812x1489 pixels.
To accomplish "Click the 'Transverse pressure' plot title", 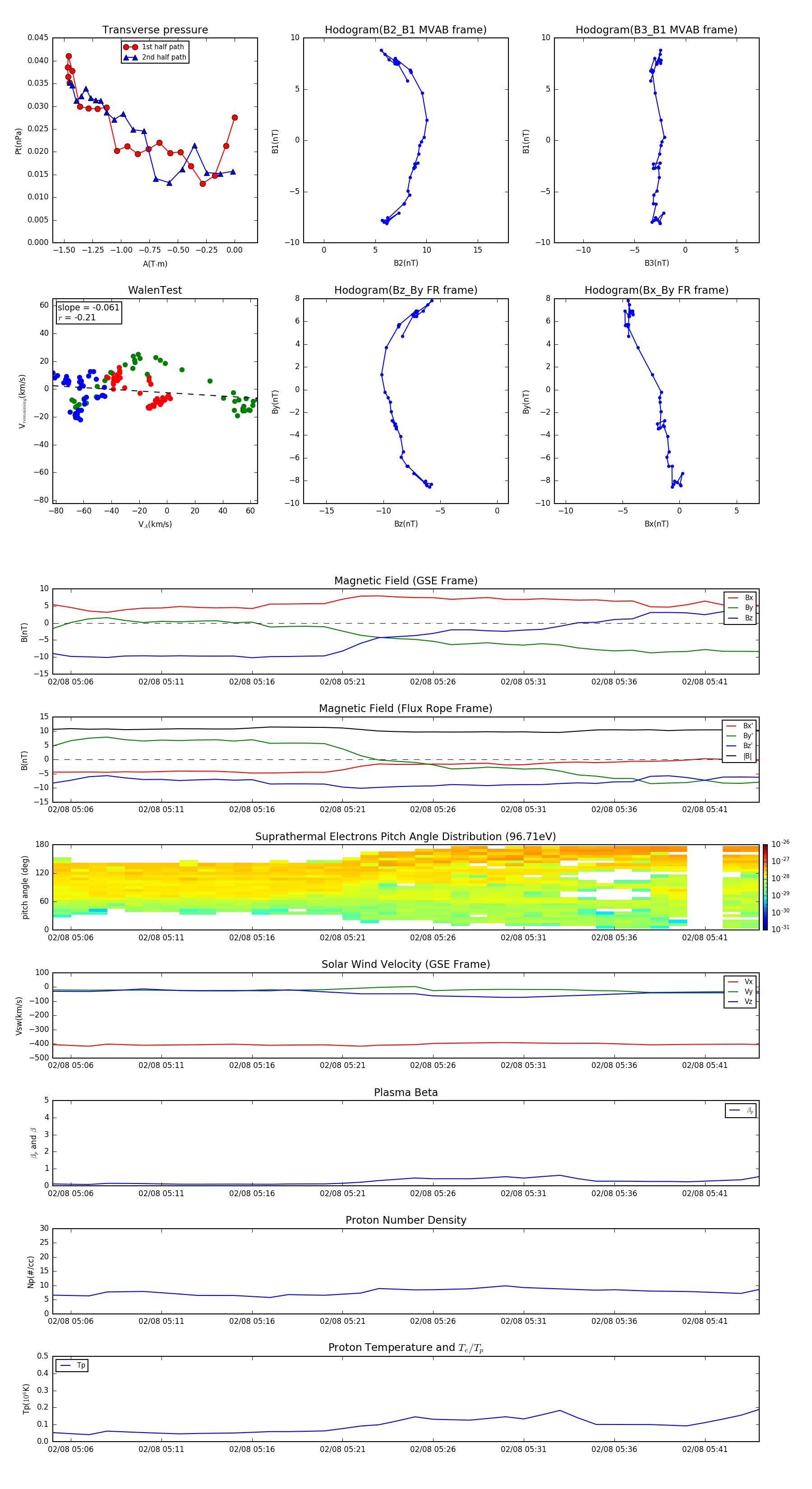I will (155, 30).
